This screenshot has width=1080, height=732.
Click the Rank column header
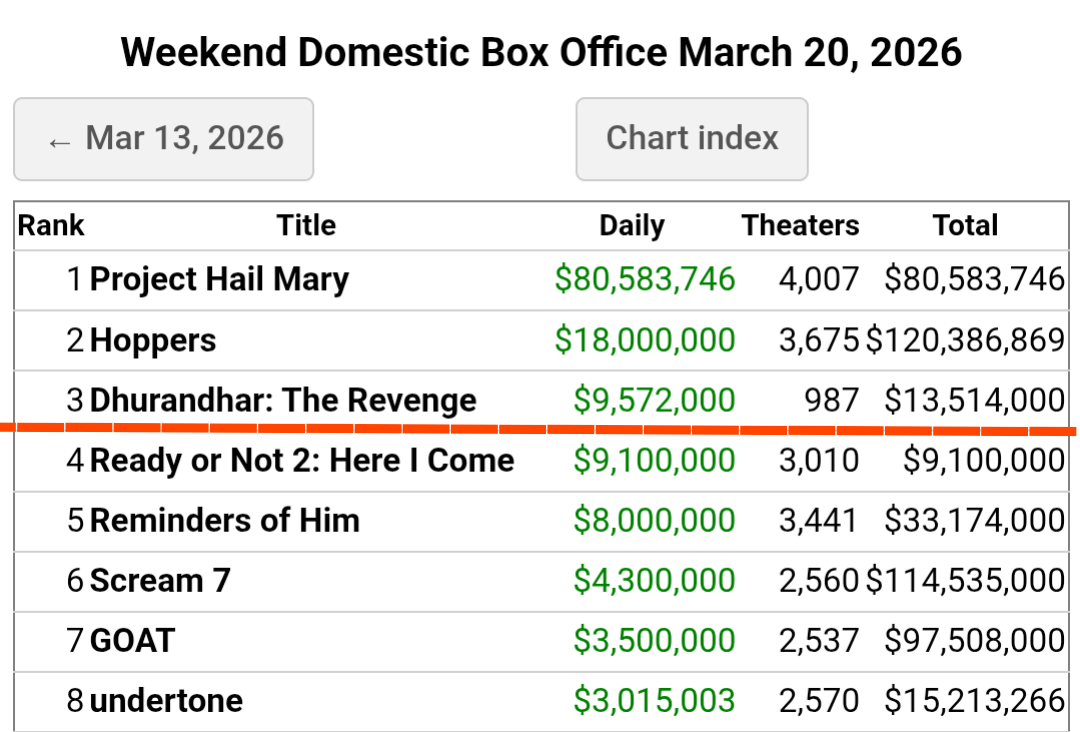point(51,226)
